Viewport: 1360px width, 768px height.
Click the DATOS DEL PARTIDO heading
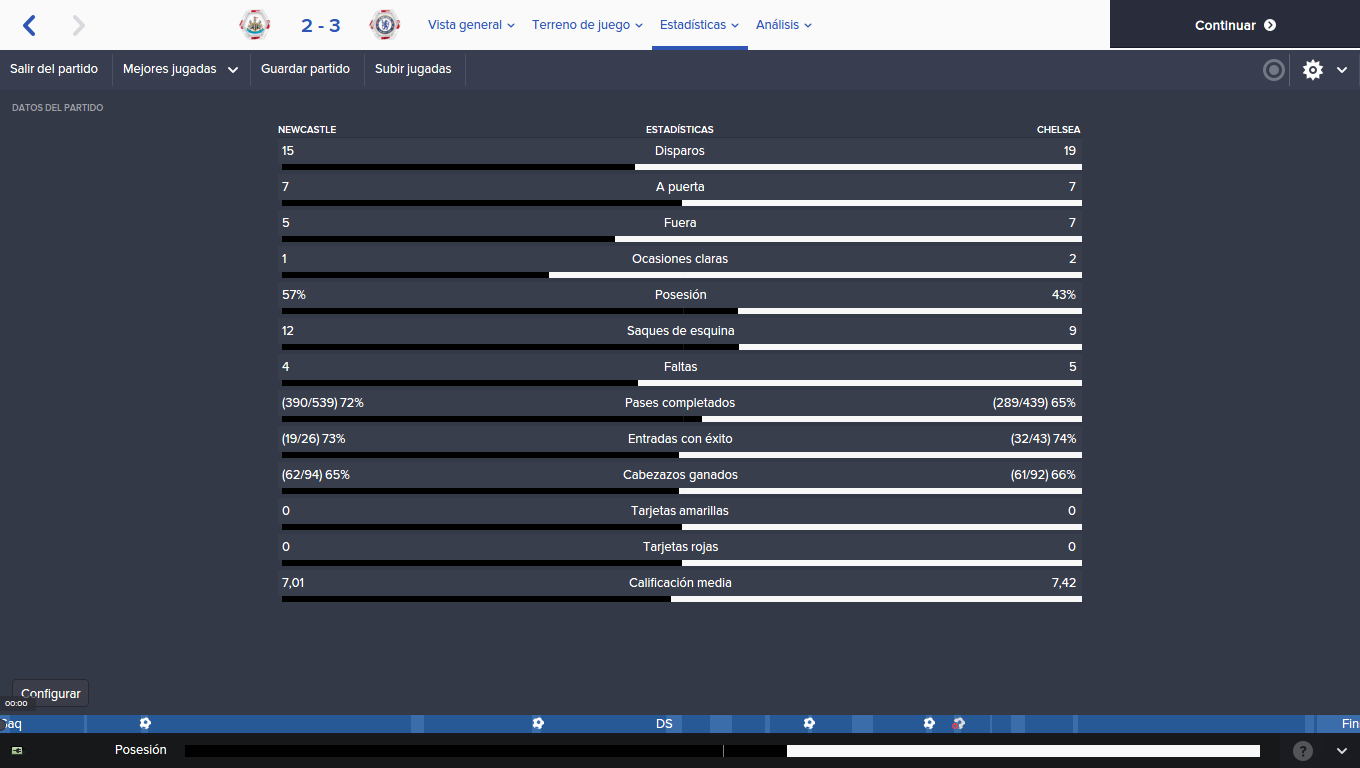point(57,108)
